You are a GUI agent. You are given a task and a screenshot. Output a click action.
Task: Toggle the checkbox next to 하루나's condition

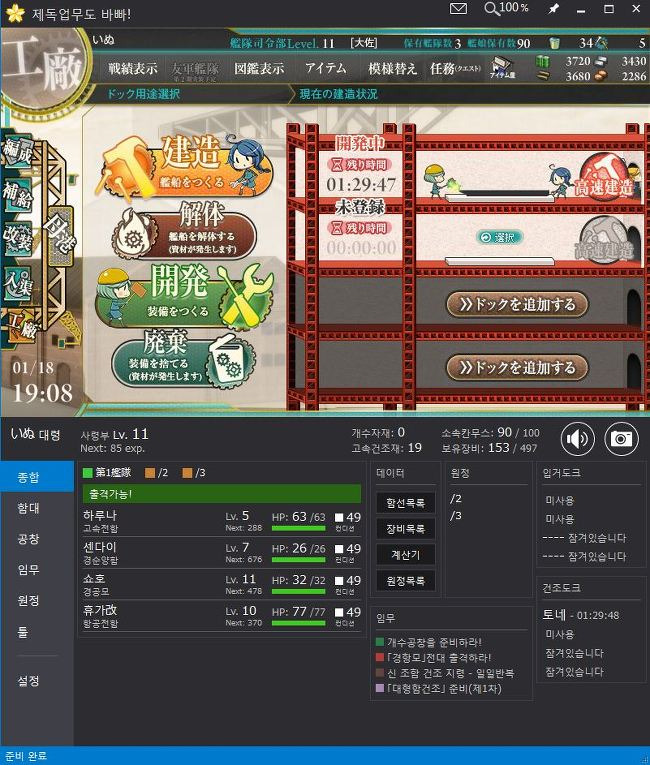coord(339,517)
